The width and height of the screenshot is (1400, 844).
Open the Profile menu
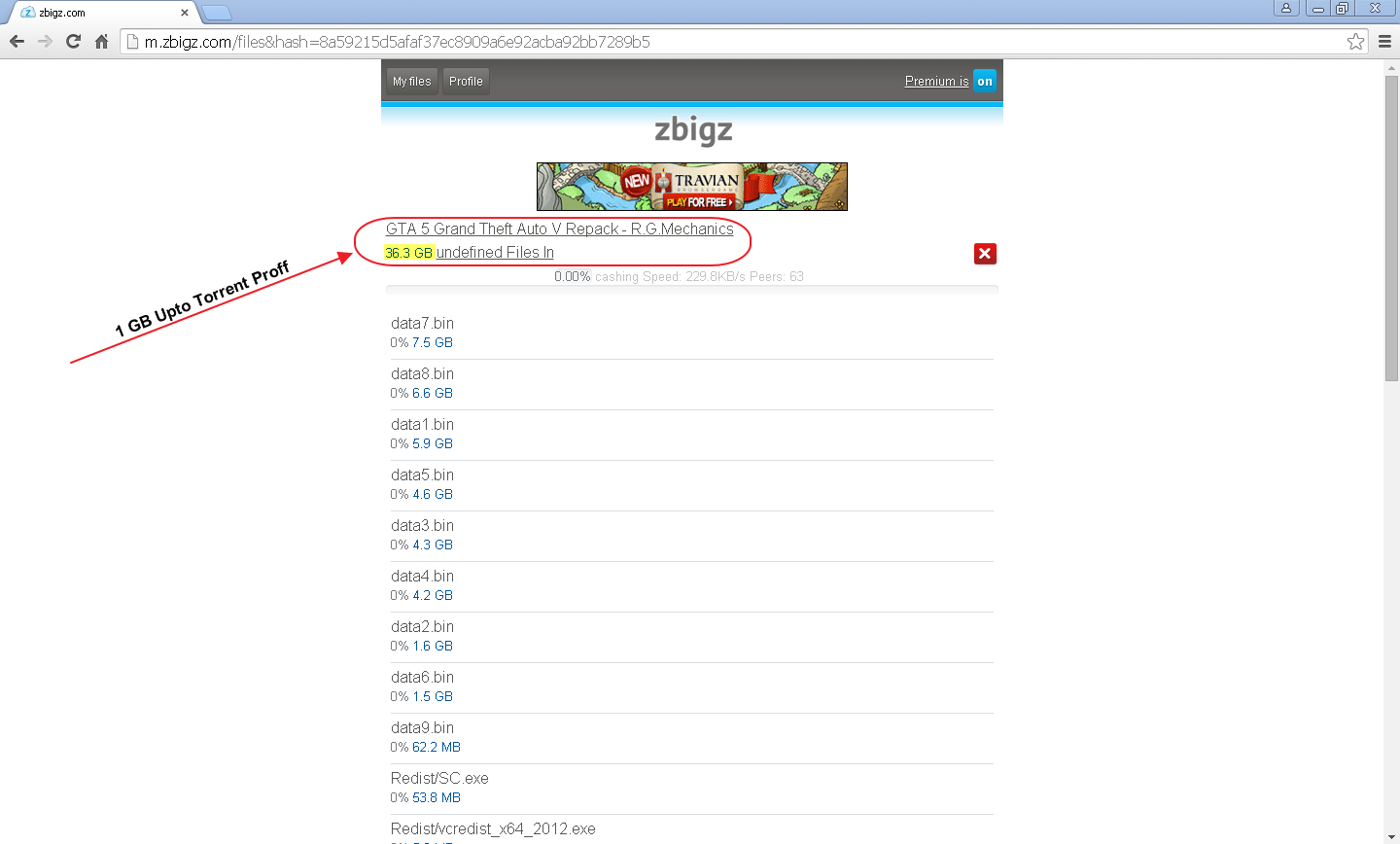(x=466, y=82)
